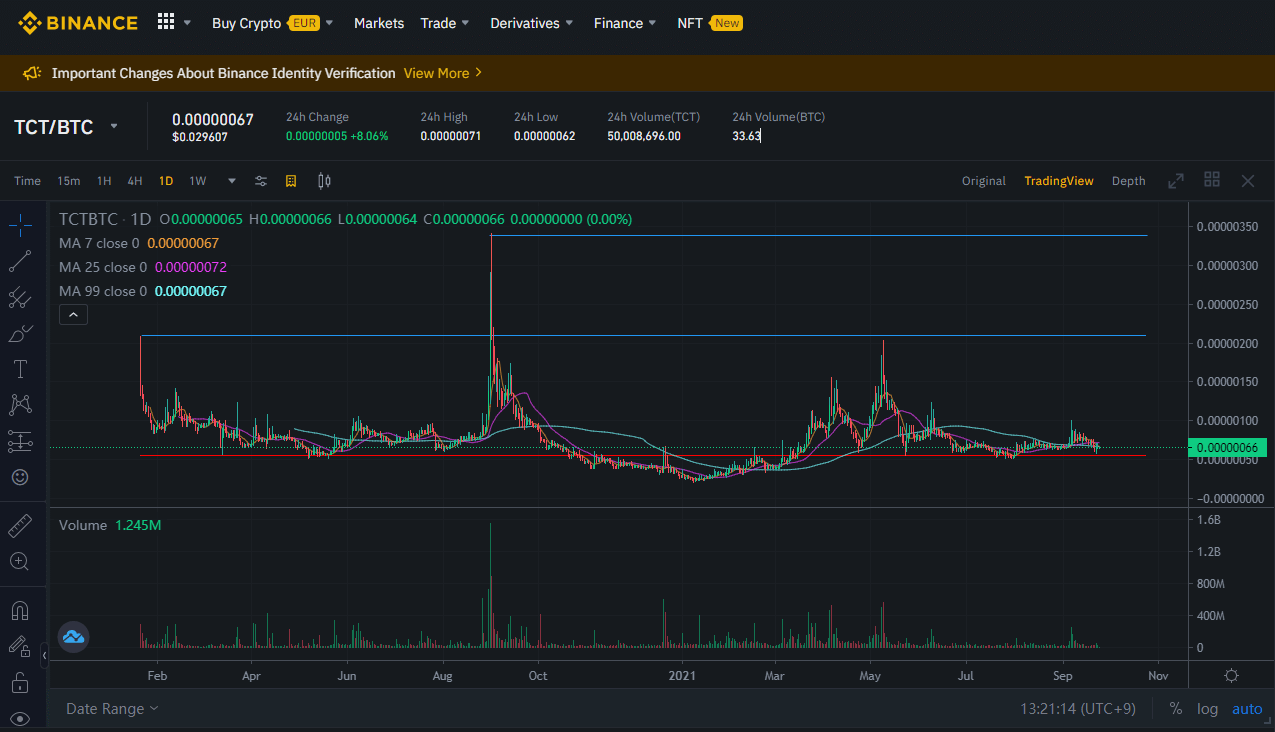Open the TCT/BTC pair selector dropdown

coord(114,126)
